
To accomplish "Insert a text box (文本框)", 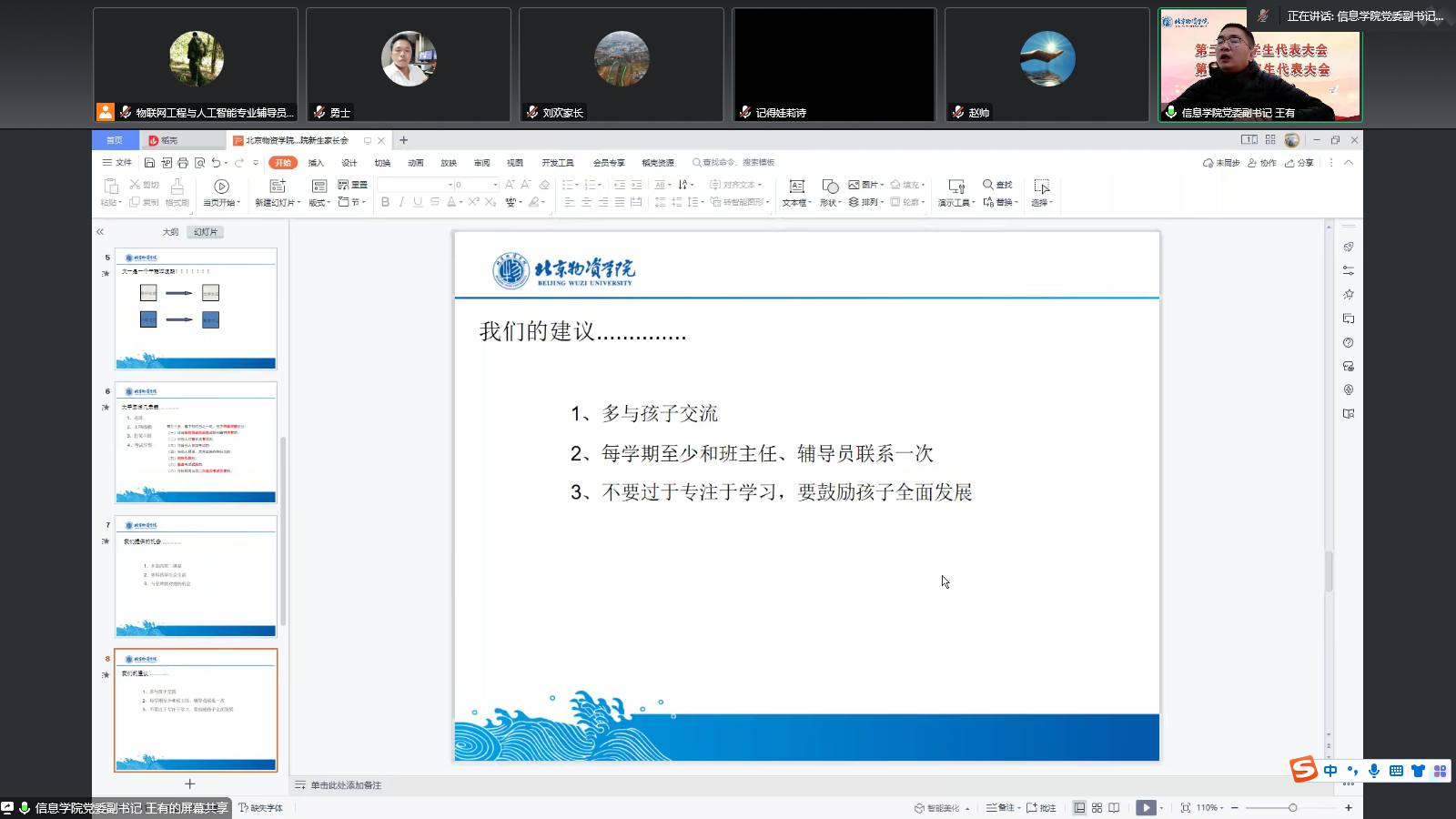I will (796, 187).
